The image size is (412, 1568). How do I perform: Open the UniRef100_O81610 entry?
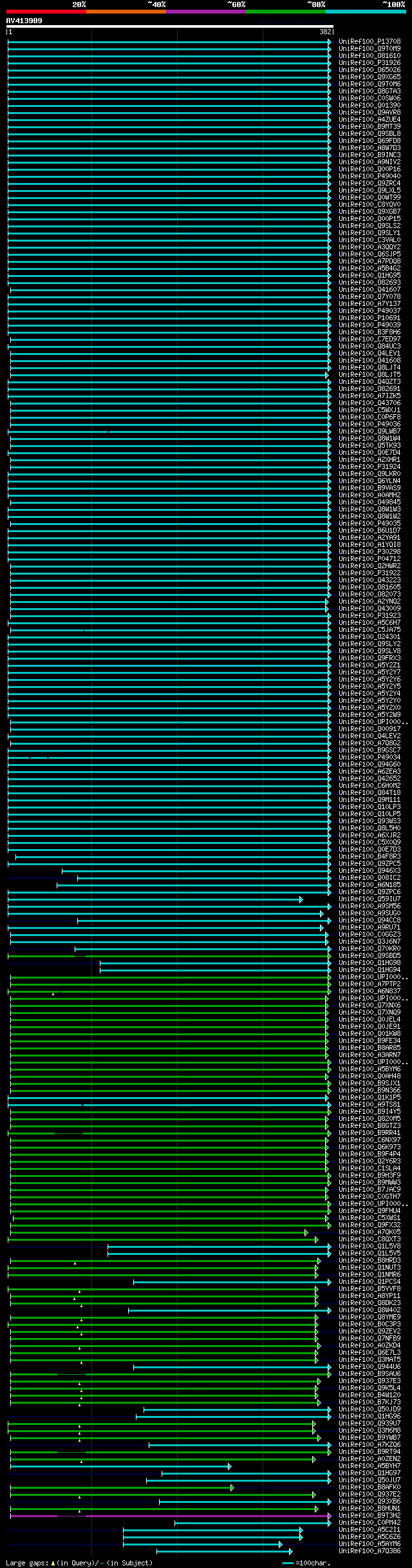point(370,56)
